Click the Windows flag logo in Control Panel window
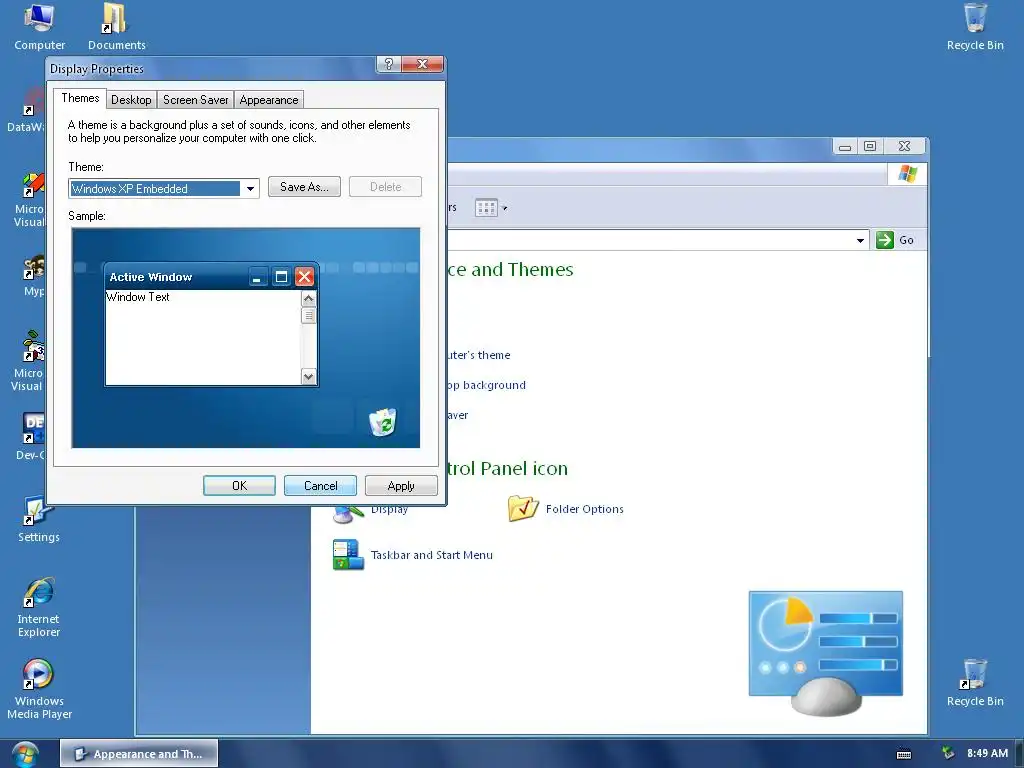1024x768 pixels. (x=908, y=174)
